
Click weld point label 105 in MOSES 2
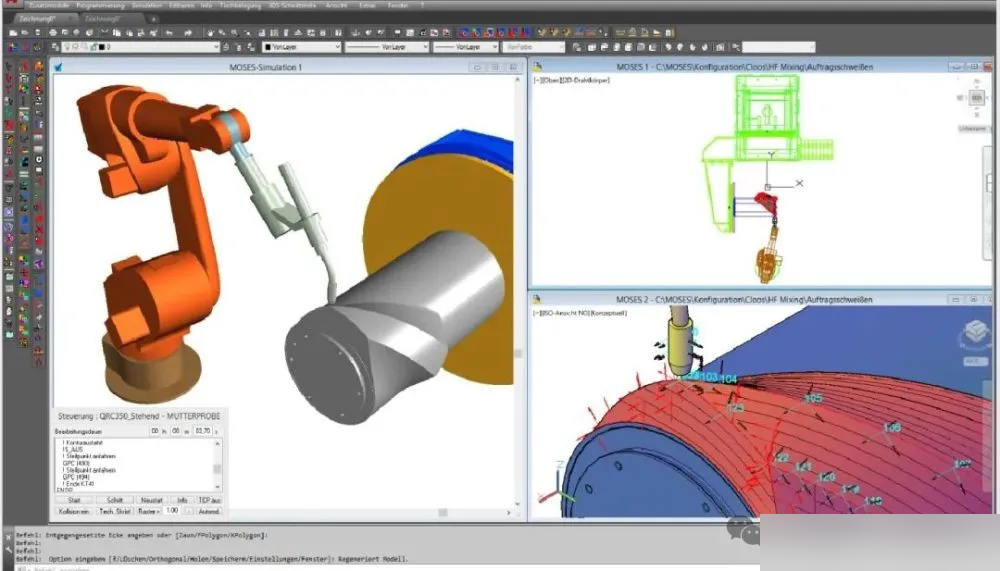click(812, 398)
